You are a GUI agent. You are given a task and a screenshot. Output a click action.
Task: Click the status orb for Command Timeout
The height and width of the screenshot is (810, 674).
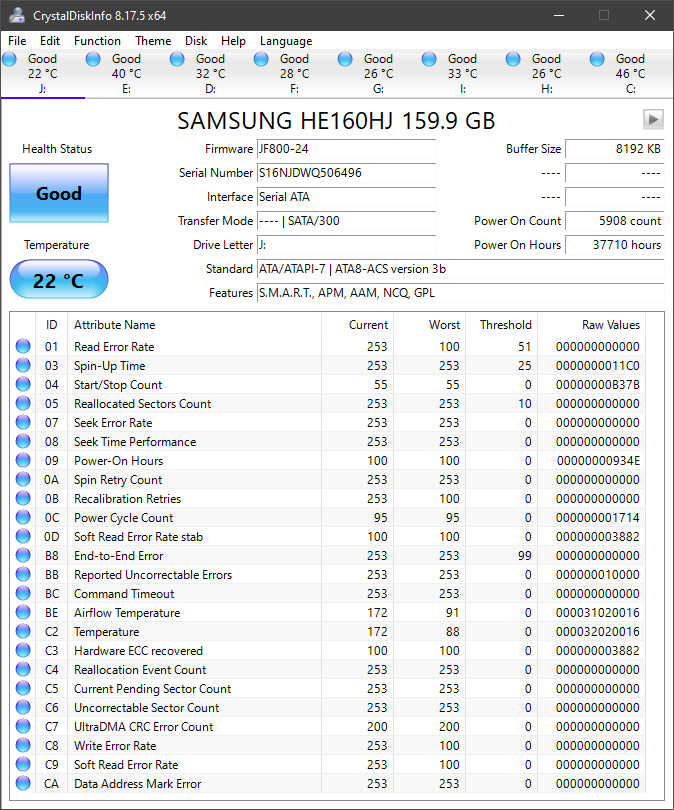[x=23, y=593]
